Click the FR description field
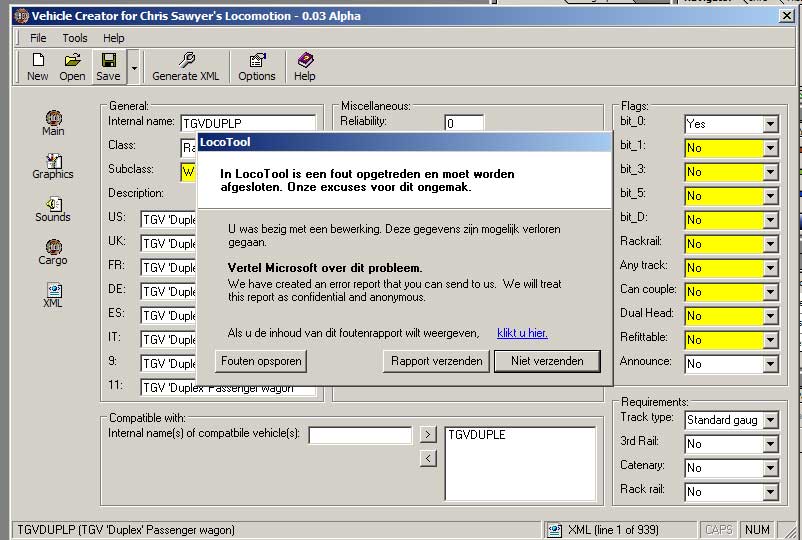The image size is (802, 540). (168, 268)
